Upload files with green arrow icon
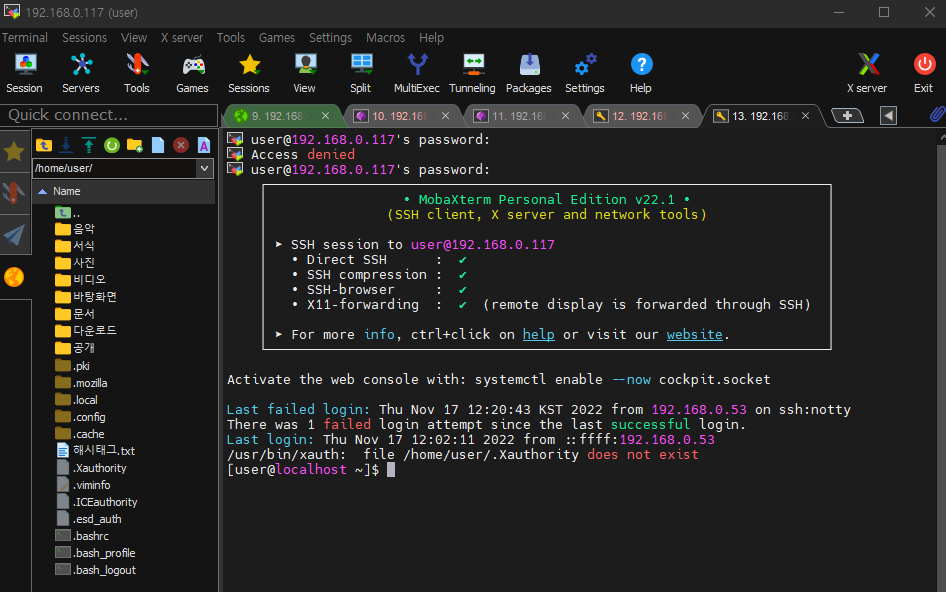The width and height of the screenshot is (946, 592). (89, 145)
